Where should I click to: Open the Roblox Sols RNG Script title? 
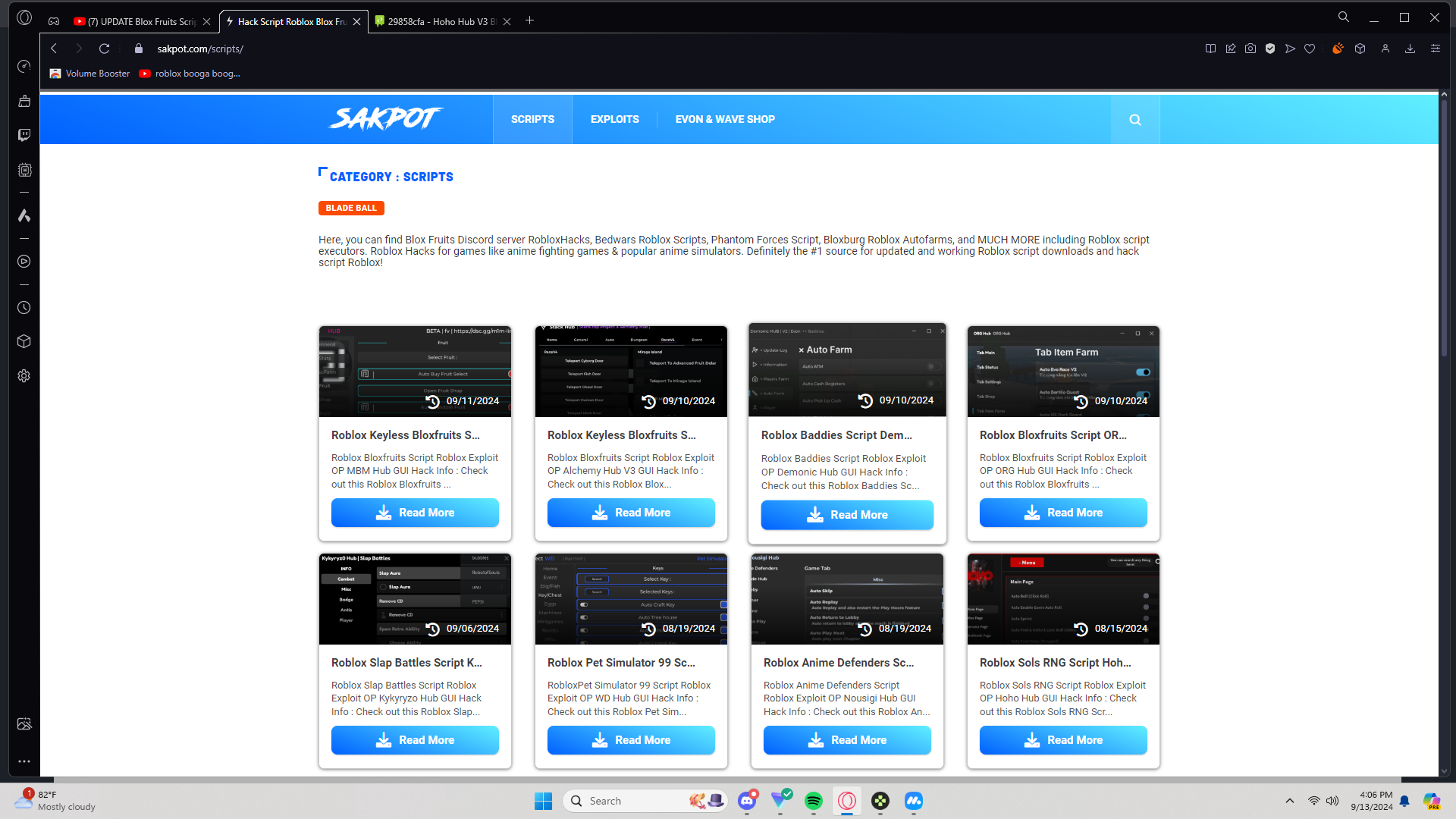(x=1055, y=663)
